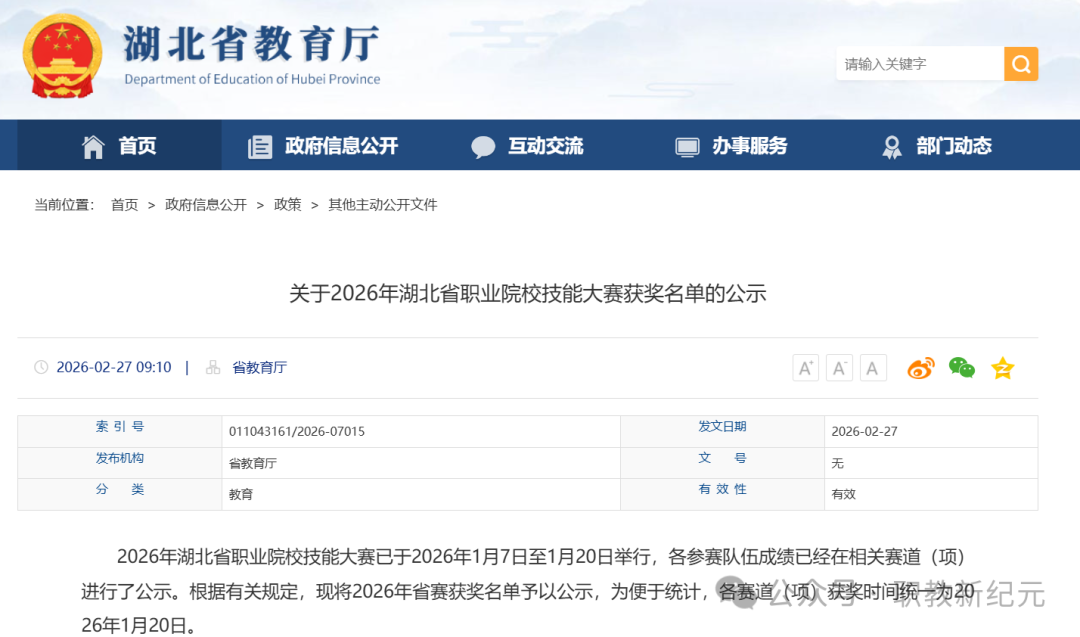The image size is (1080, 637).
Task: Click the 湖北省教育厅 site title
Action: 252,43
